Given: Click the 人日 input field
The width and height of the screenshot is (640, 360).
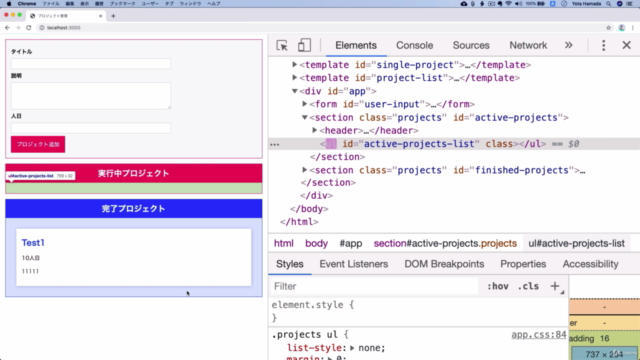Looking at the screenshot, I should coord(91,128).
